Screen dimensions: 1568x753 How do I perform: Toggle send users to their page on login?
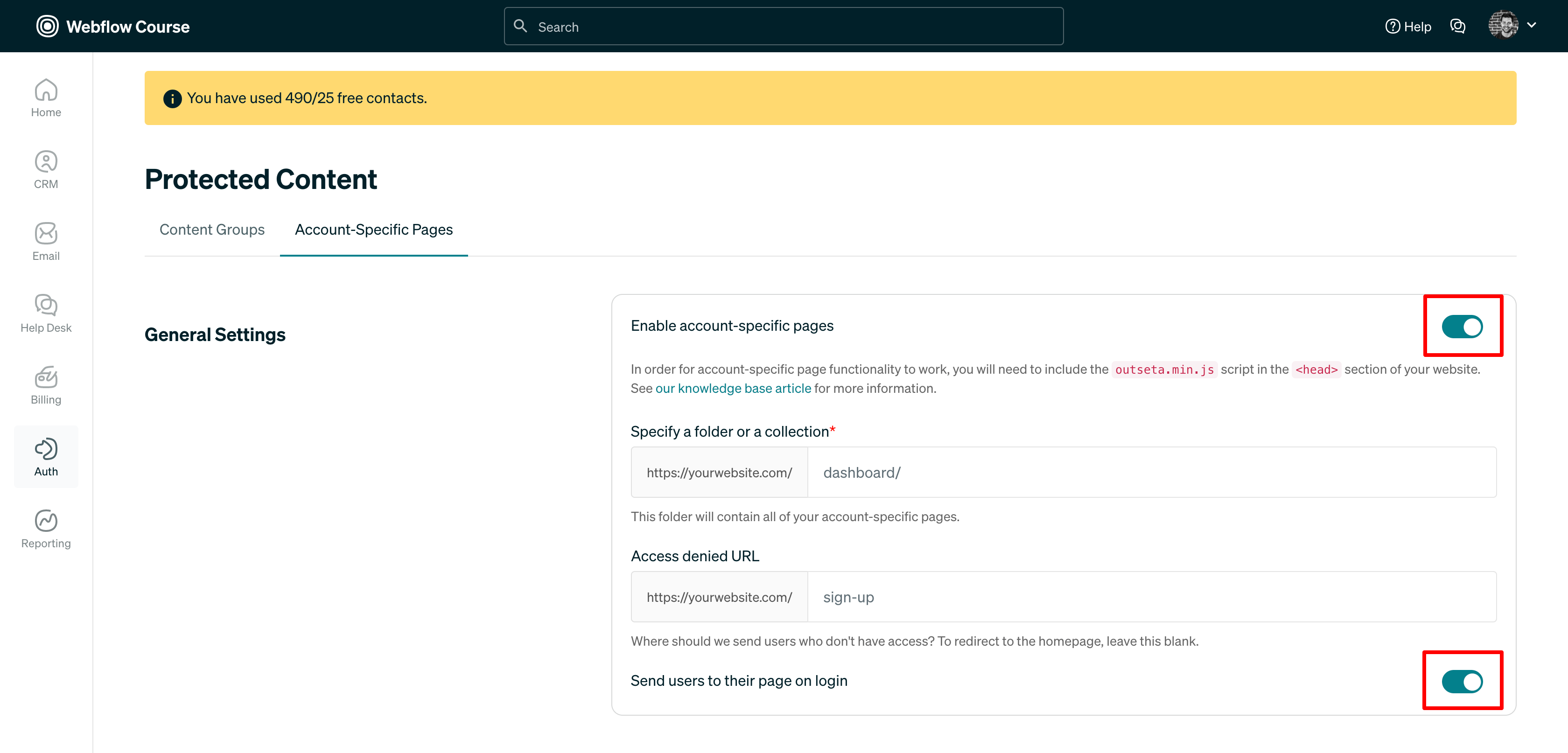(x=1462, y=681)
